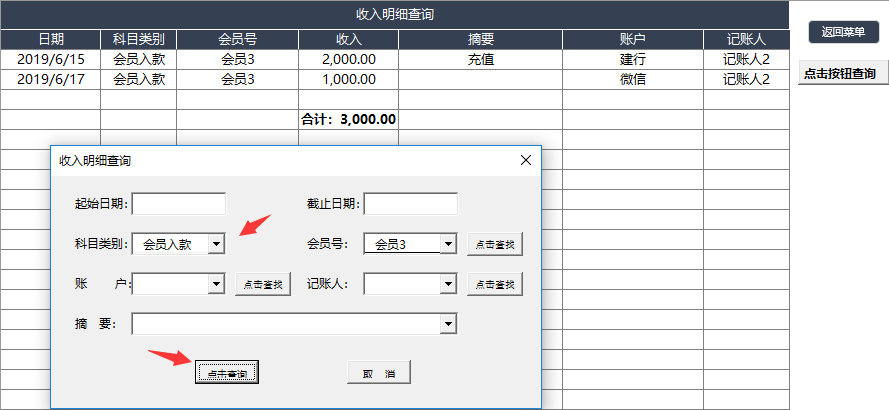Click the 返回菜单 button
Viewport: 889px width, 410px height.
(x=843, y=32)
